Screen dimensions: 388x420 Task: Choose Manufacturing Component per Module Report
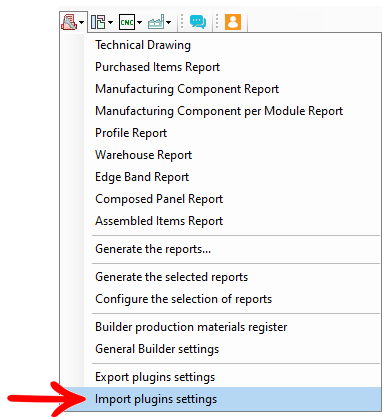(x=219, y=111)
